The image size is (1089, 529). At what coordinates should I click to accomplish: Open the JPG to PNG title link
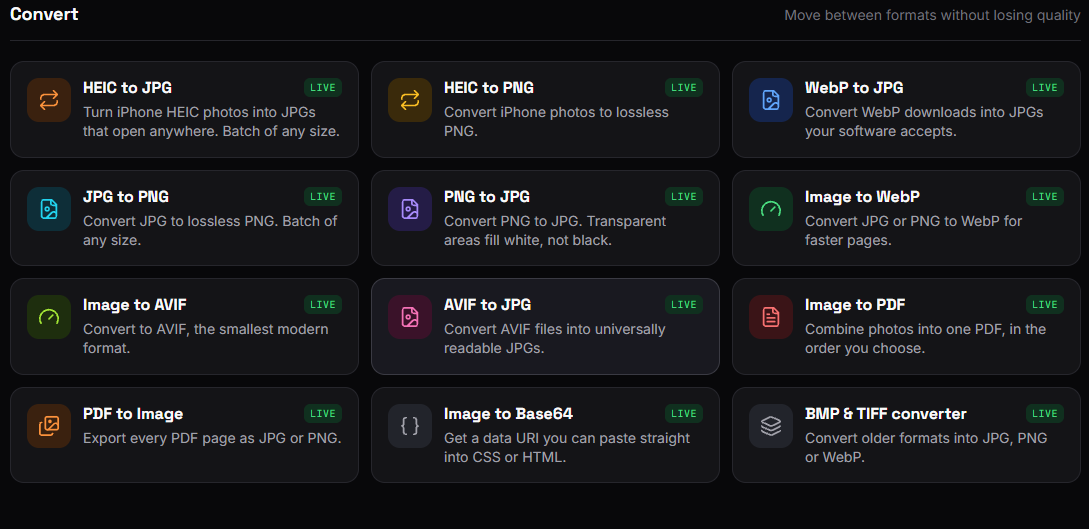pos(126,196)
